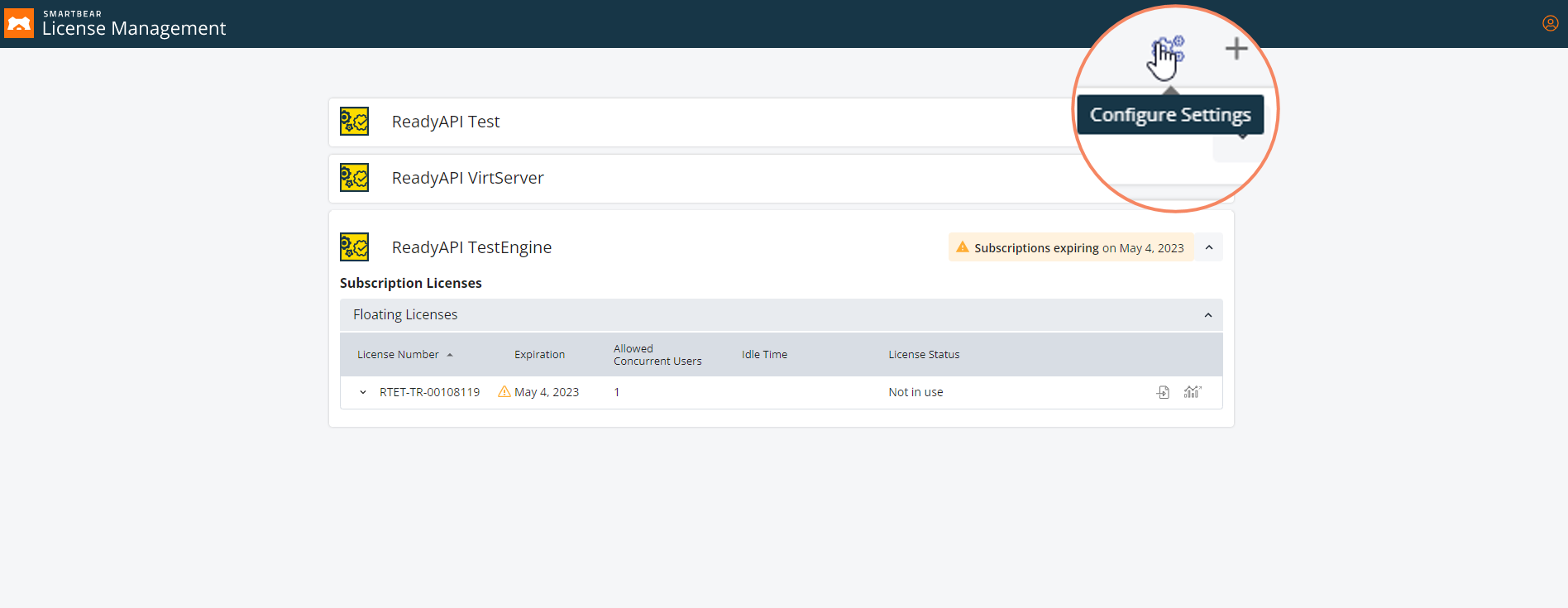
Task: Sort by License Number column
Action: [x=404, y=355]
